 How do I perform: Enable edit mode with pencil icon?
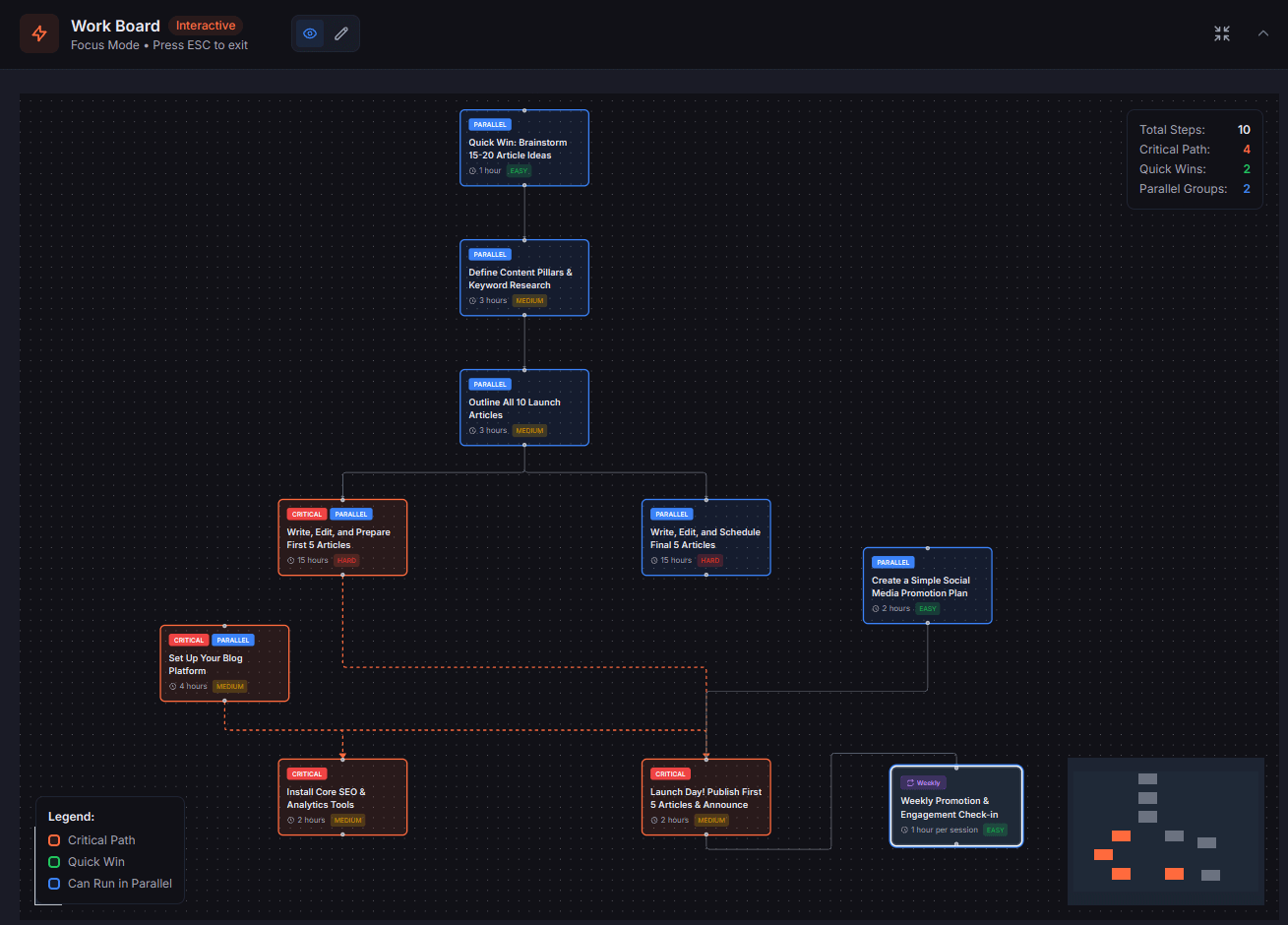341,33
